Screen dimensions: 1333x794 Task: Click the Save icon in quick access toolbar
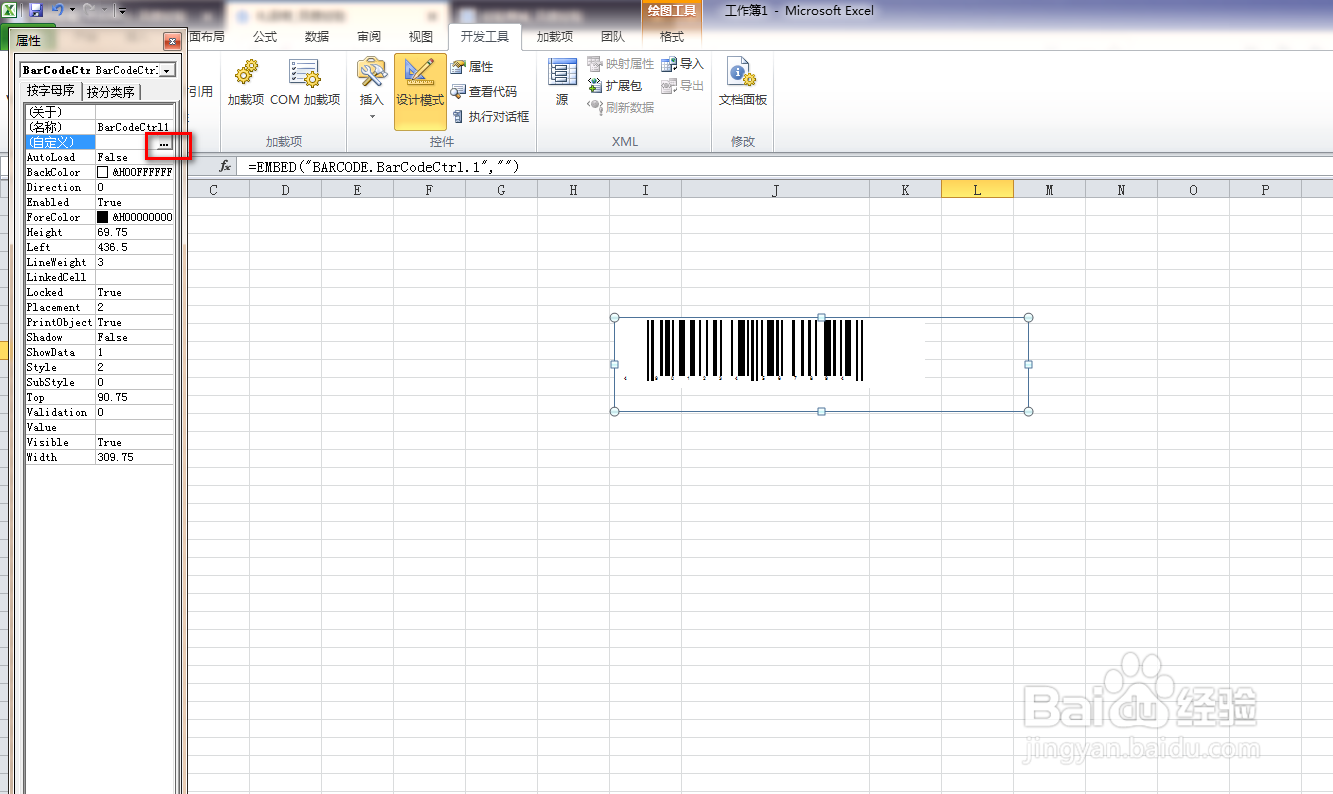tap(36, 10)
